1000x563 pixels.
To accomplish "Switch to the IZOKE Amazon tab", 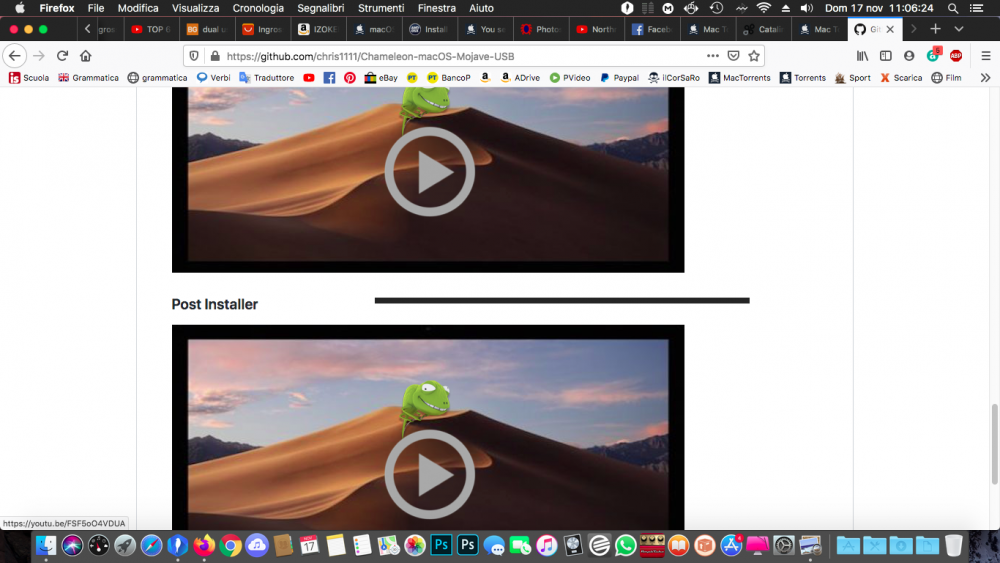I will (x=318, y=29).
